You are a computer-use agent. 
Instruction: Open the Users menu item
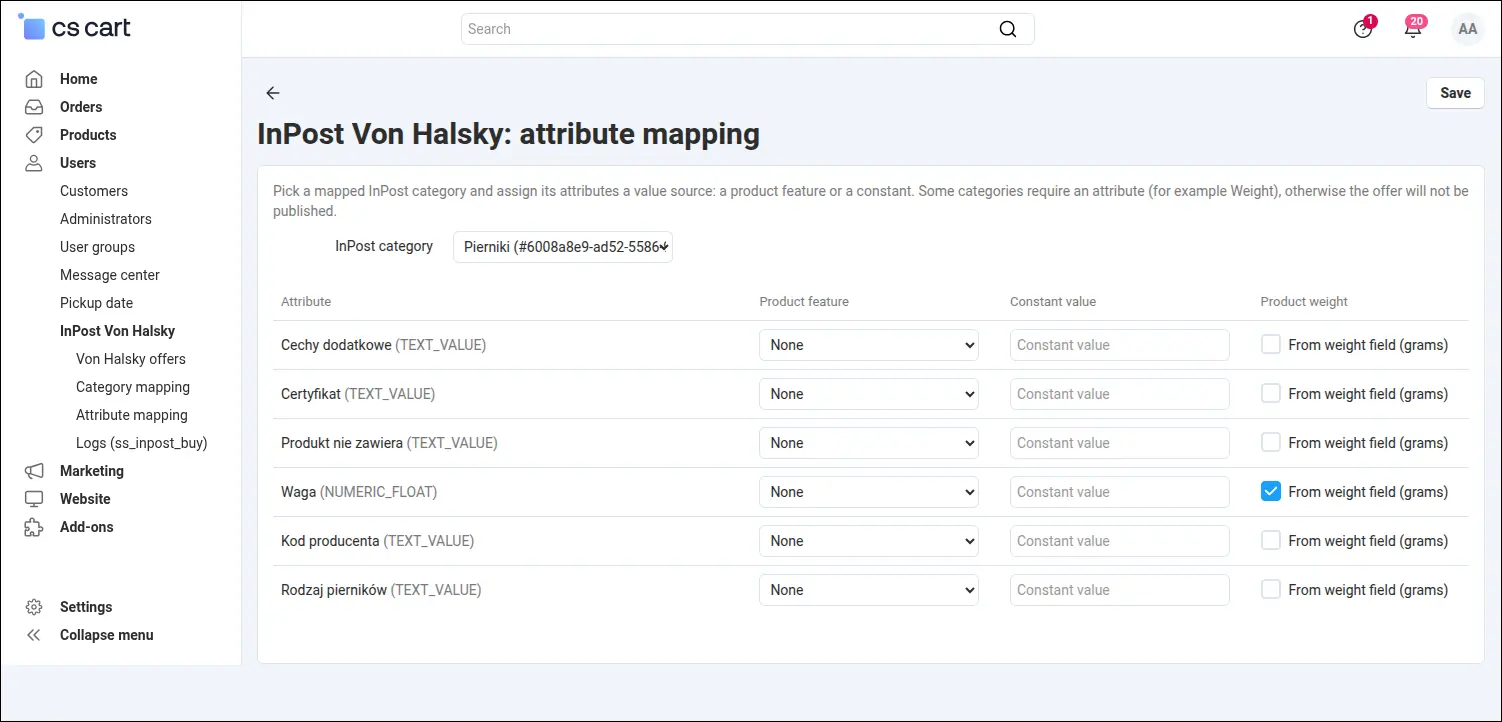pyautogui.click(x=78, y=163)
